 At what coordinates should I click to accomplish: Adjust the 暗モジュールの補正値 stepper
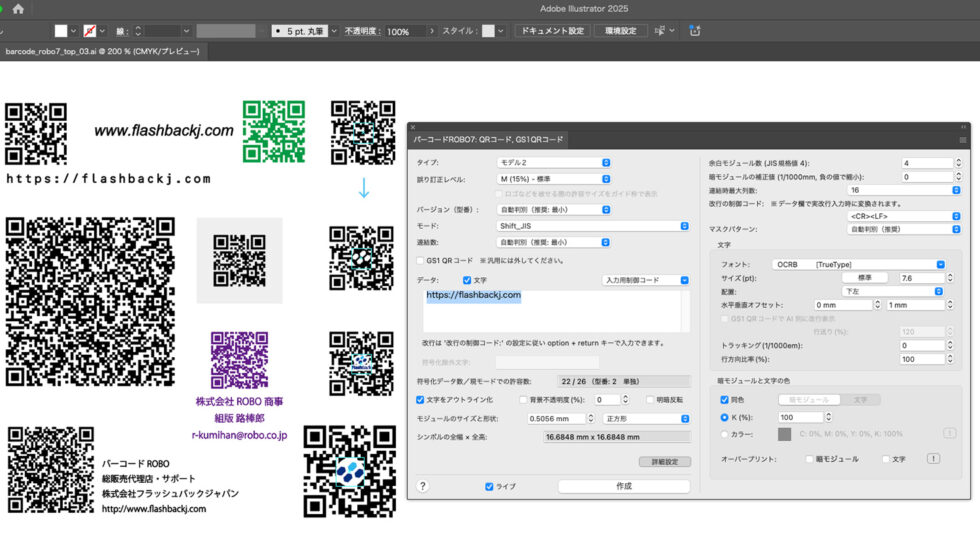point(958,177)
